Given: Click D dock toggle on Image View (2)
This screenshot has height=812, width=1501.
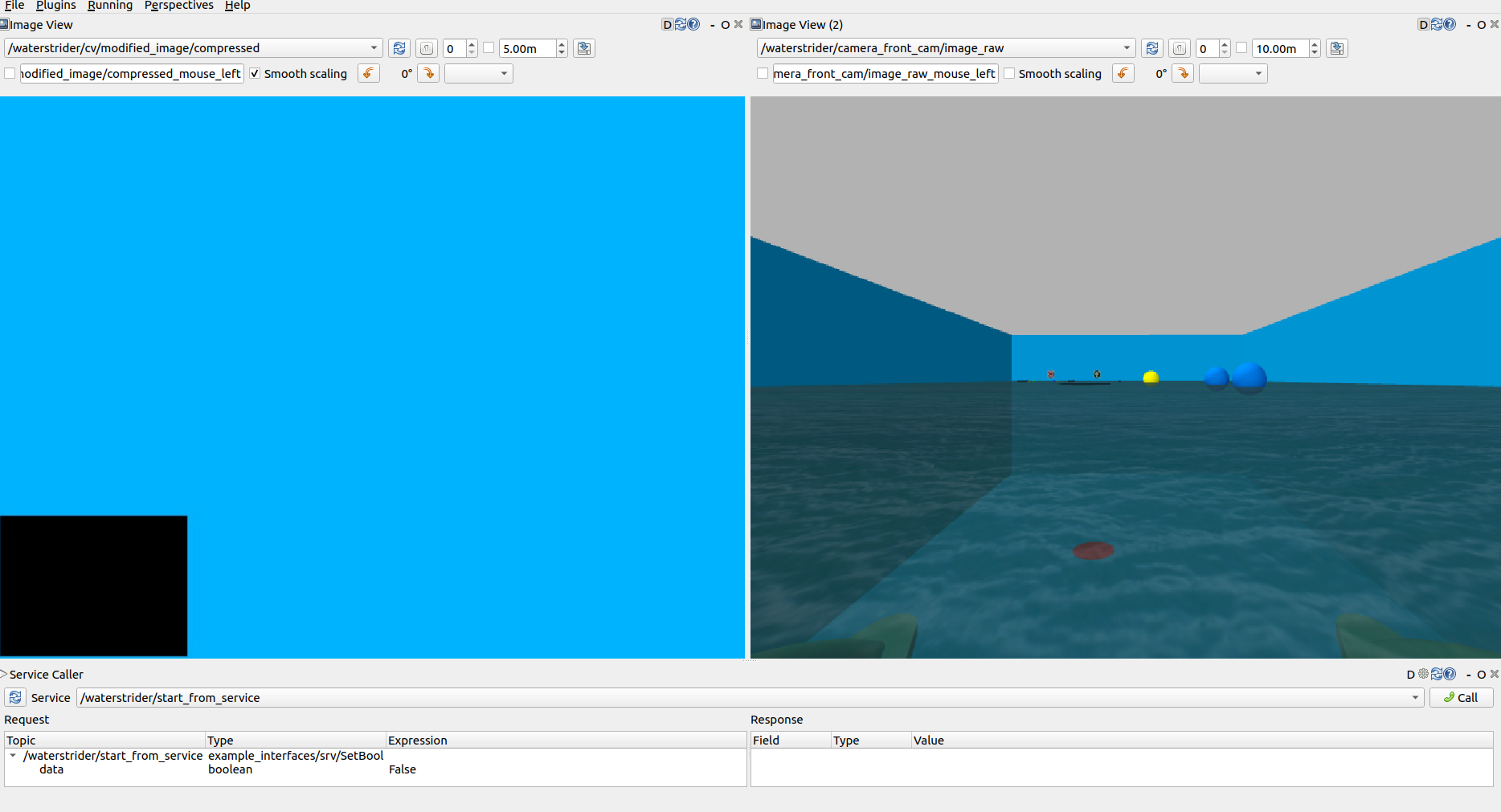Looking at the screenshot, I should click(1423, 25).
